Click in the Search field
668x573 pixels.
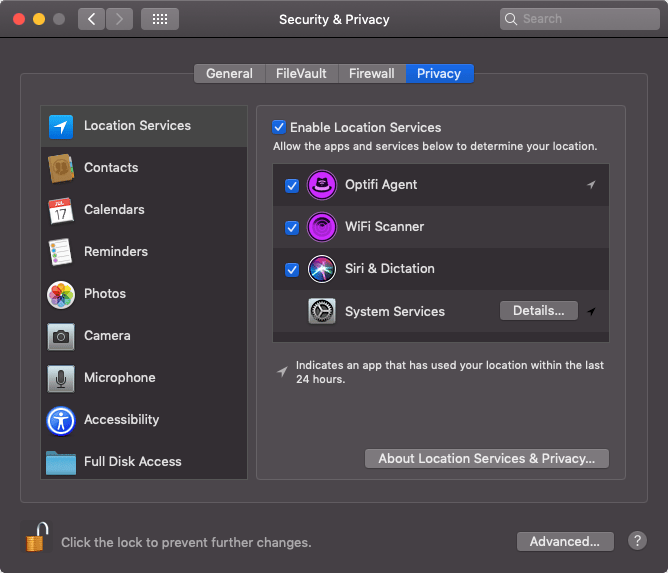pos(579,19)
